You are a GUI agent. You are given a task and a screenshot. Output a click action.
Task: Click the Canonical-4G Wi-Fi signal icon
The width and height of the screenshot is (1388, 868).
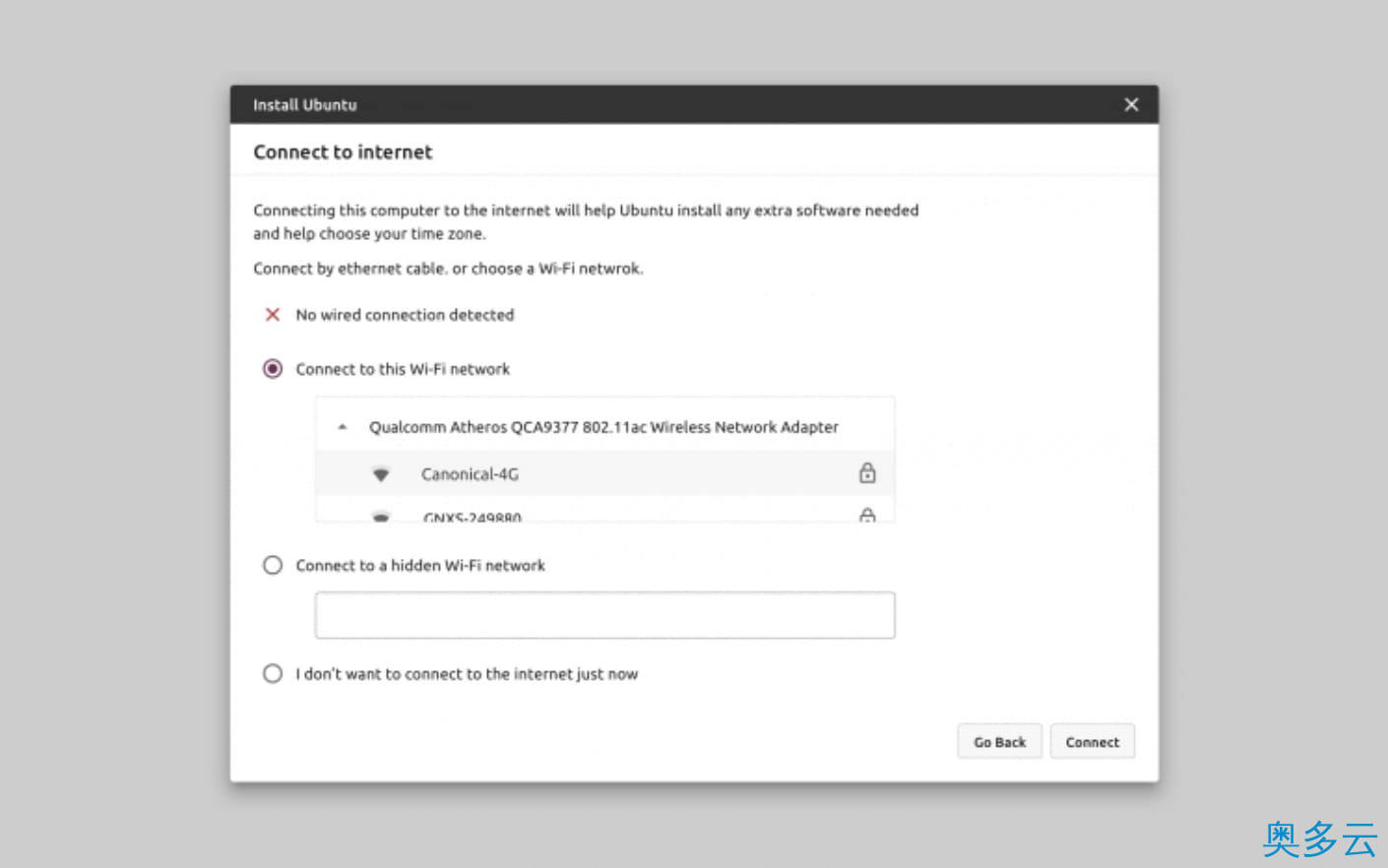pyautogui.click(x=381, y=474)
